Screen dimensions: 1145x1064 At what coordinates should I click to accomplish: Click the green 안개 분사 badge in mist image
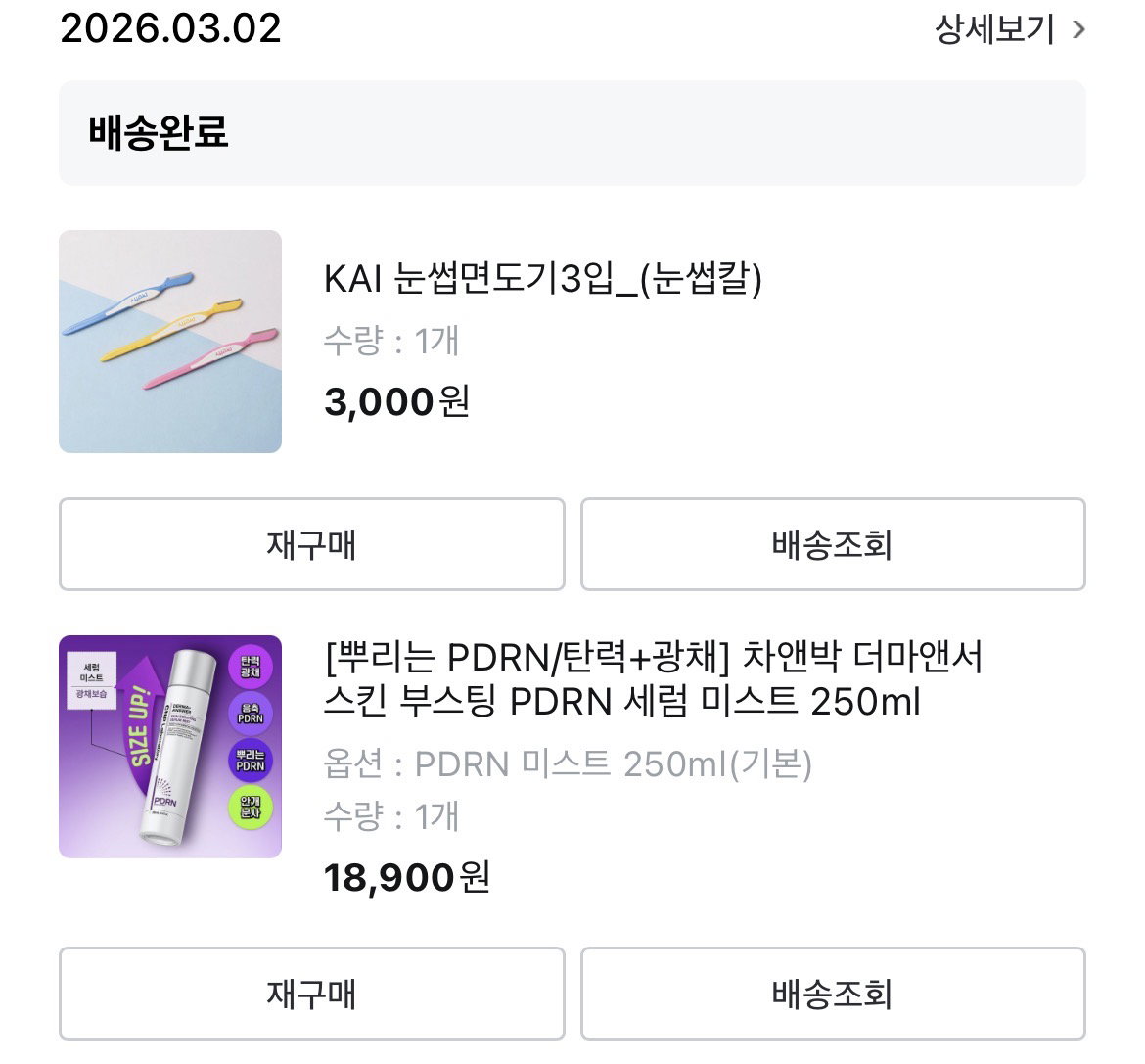pyautogui.click(x=251, y=807)
